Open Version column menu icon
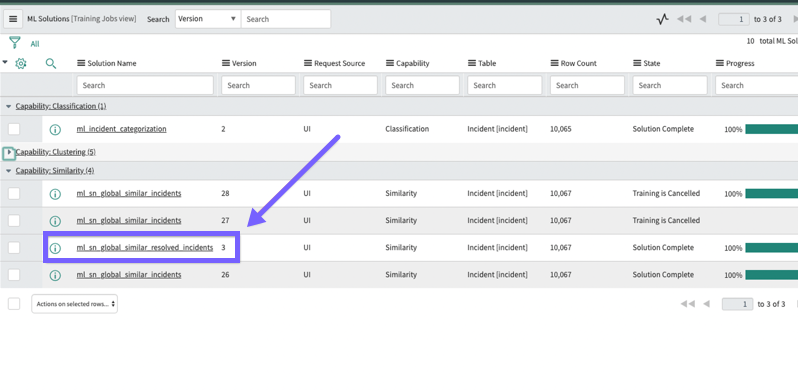Screen dimensions: 798x390 tap(226, 63)
